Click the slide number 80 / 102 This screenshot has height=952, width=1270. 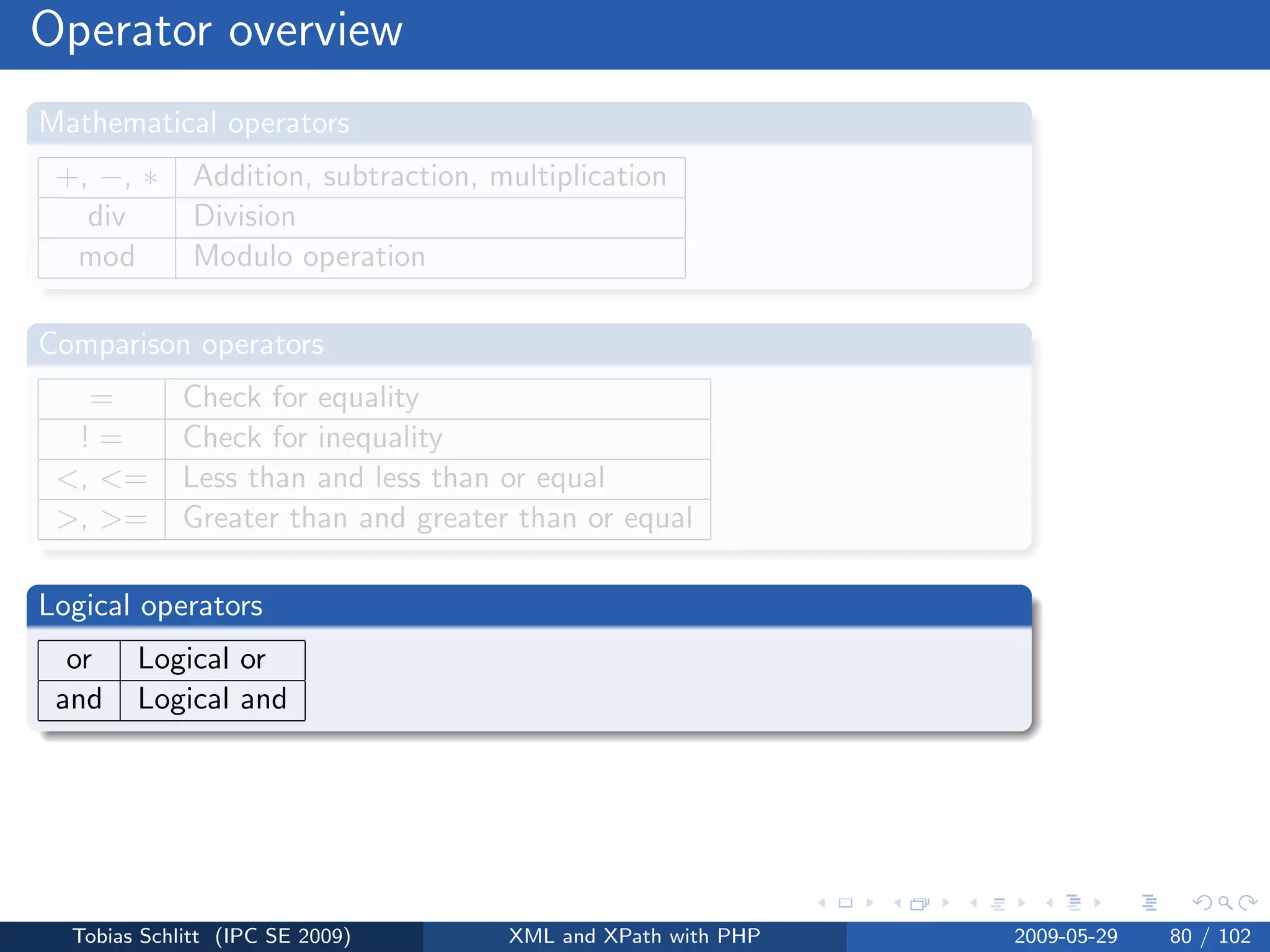(1210, 936)
